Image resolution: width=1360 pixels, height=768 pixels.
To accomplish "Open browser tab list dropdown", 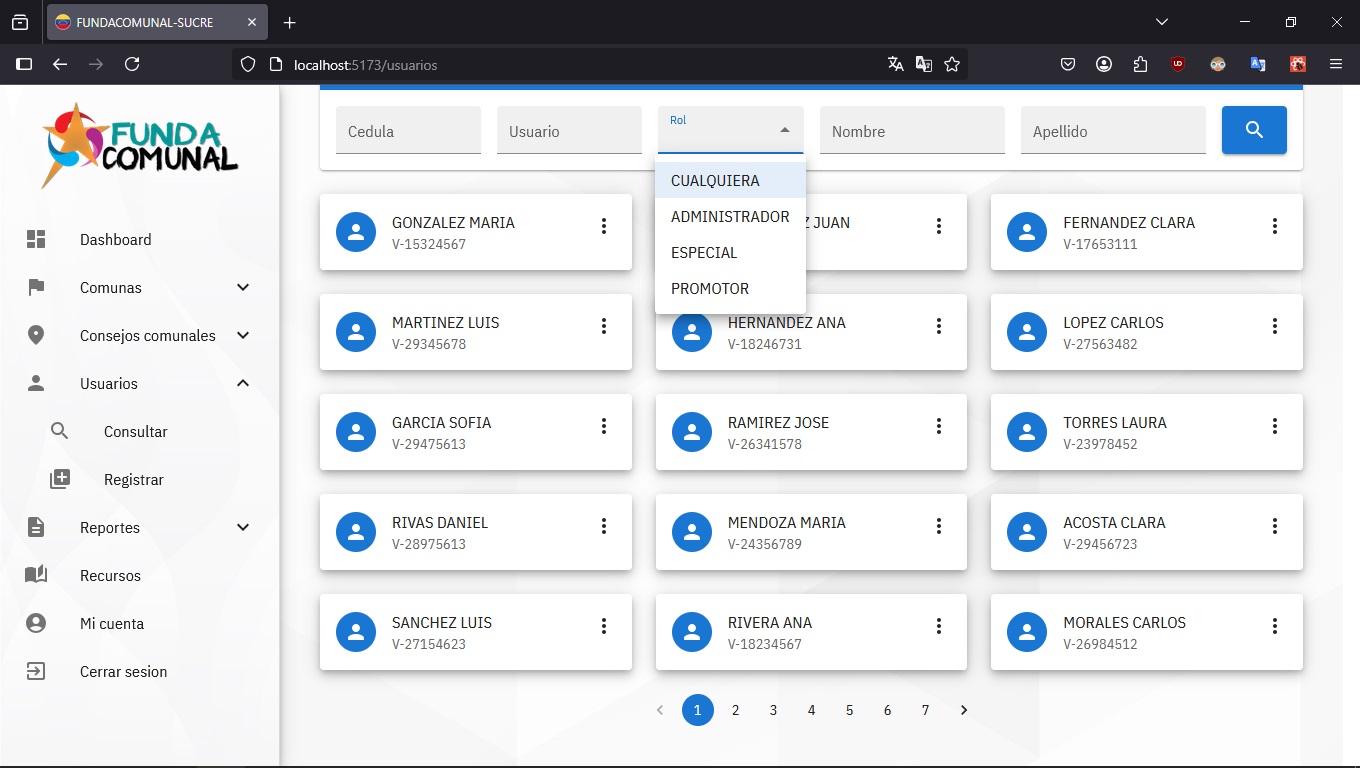I will point(1162,22).
